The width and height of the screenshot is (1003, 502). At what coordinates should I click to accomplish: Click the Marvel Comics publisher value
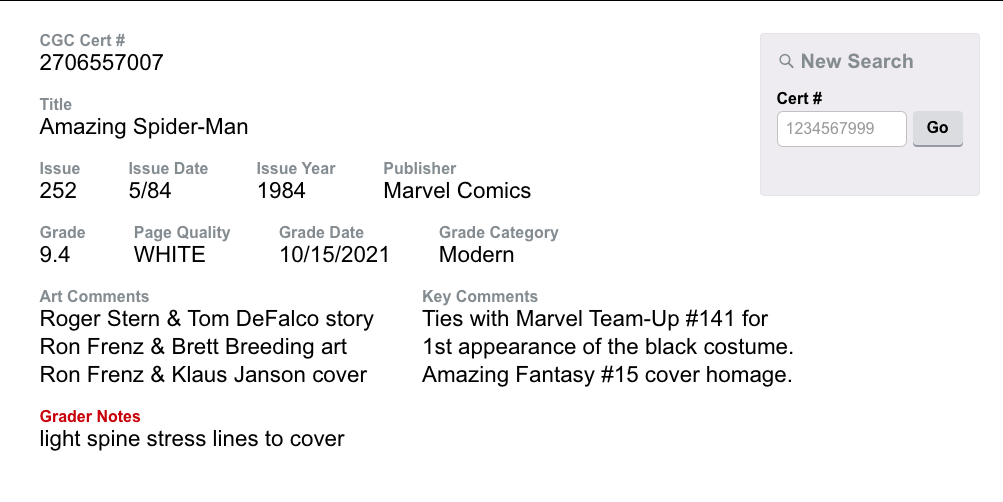[457, 191]
